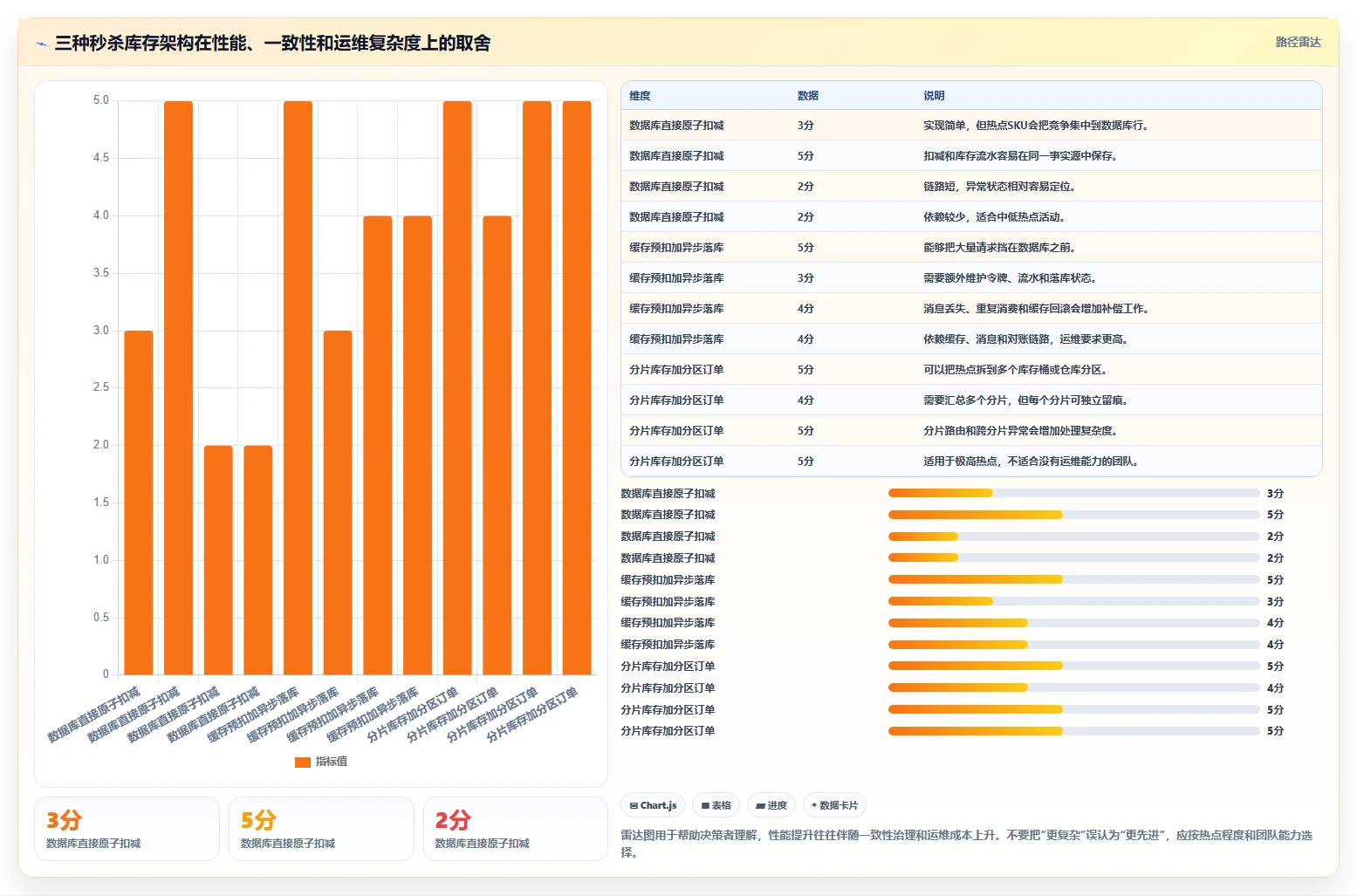Image resolution: width=1357 pixels, height=896 pixels.
Task: Select the row 实现简单，但热点SKU会把竞争集中到数据库行
Action: [971, 126]
